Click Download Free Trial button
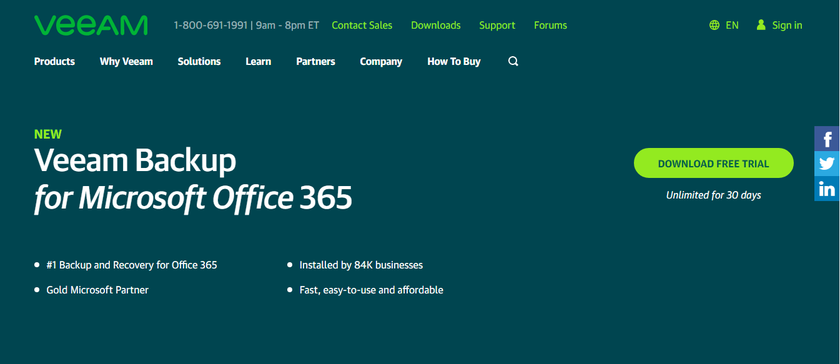The height and width of the screenshot is (364, 840). [x=714, y=163]
